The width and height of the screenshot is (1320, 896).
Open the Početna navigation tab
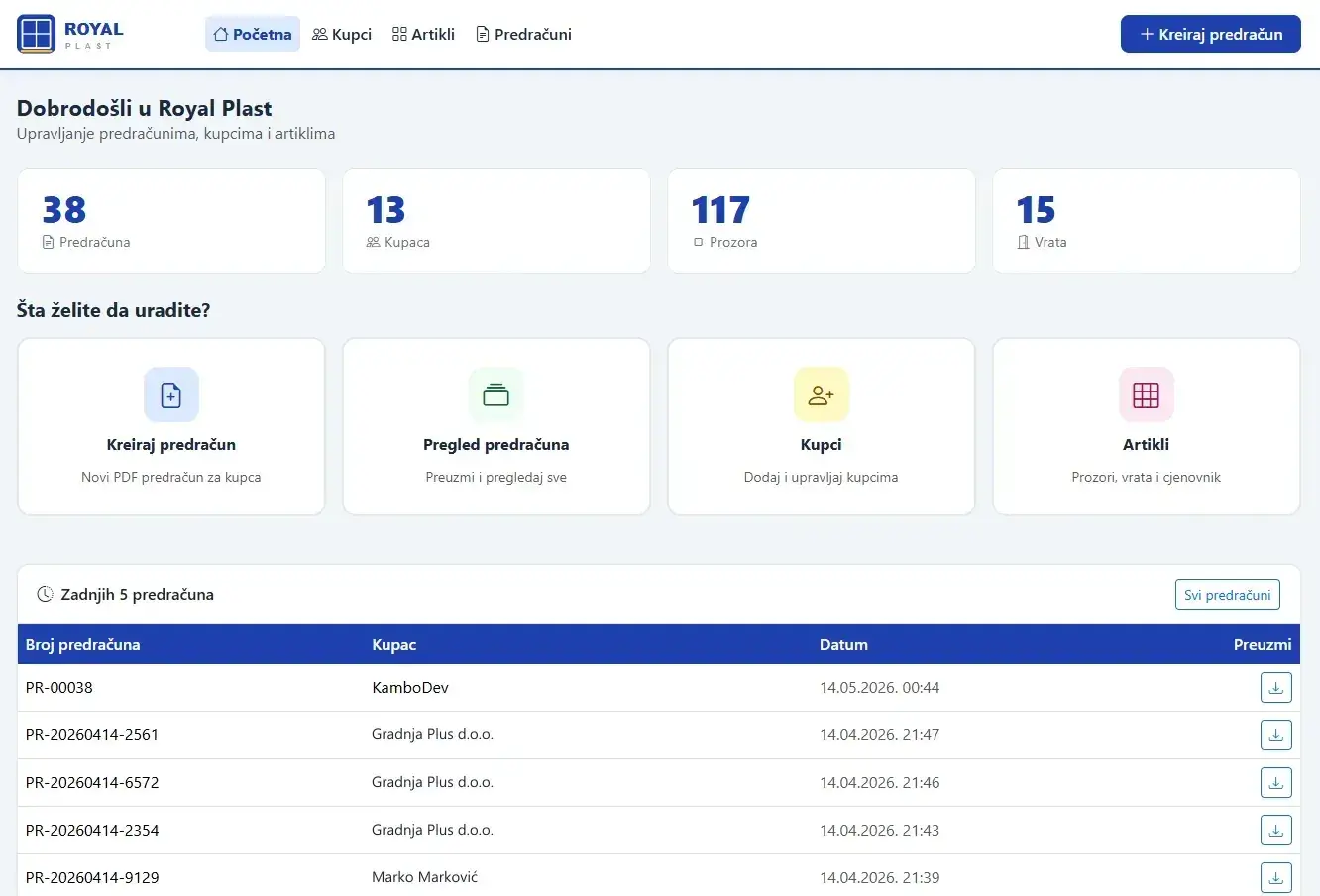tap(253, 34)
